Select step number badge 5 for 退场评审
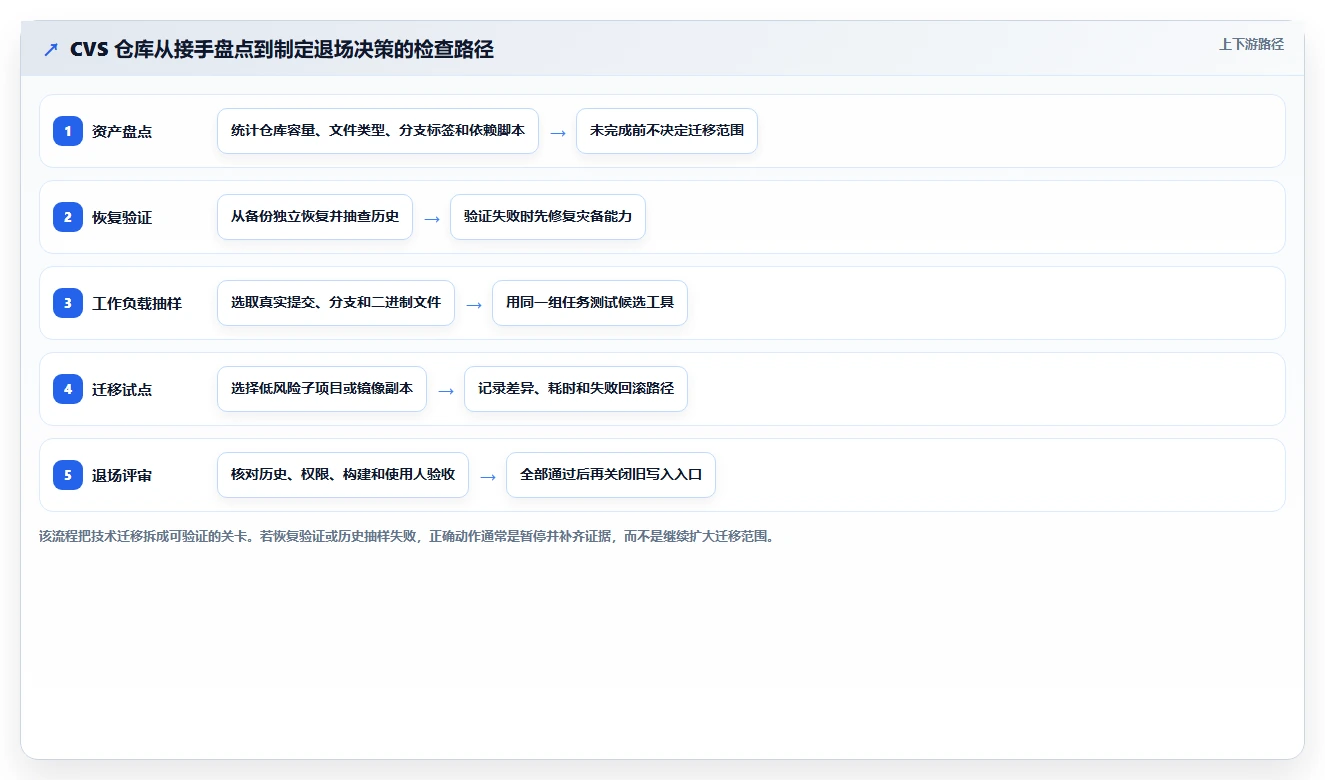 coord(68,475)
